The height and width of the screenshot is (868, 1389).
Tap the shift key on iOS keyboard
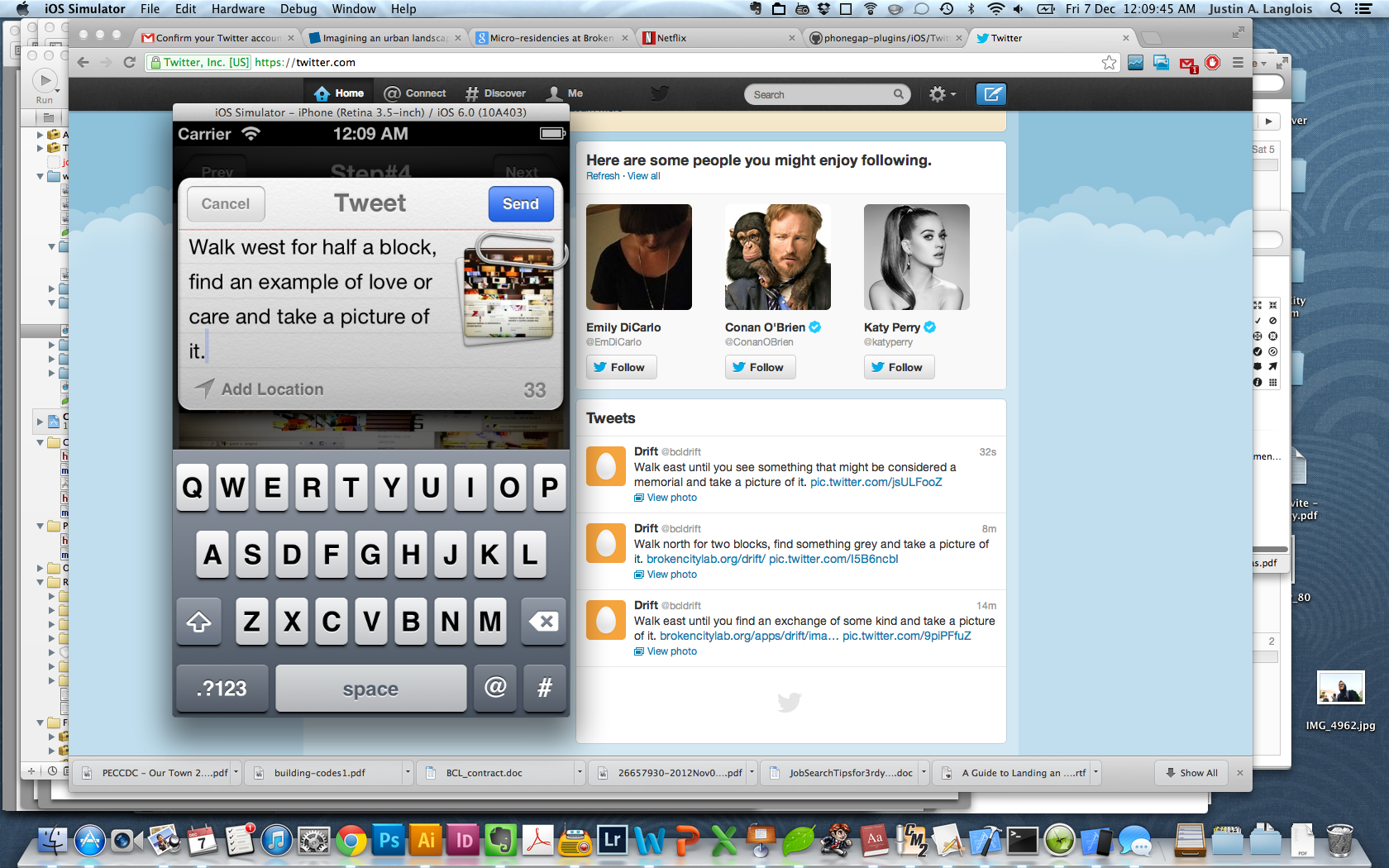[198, 622]
